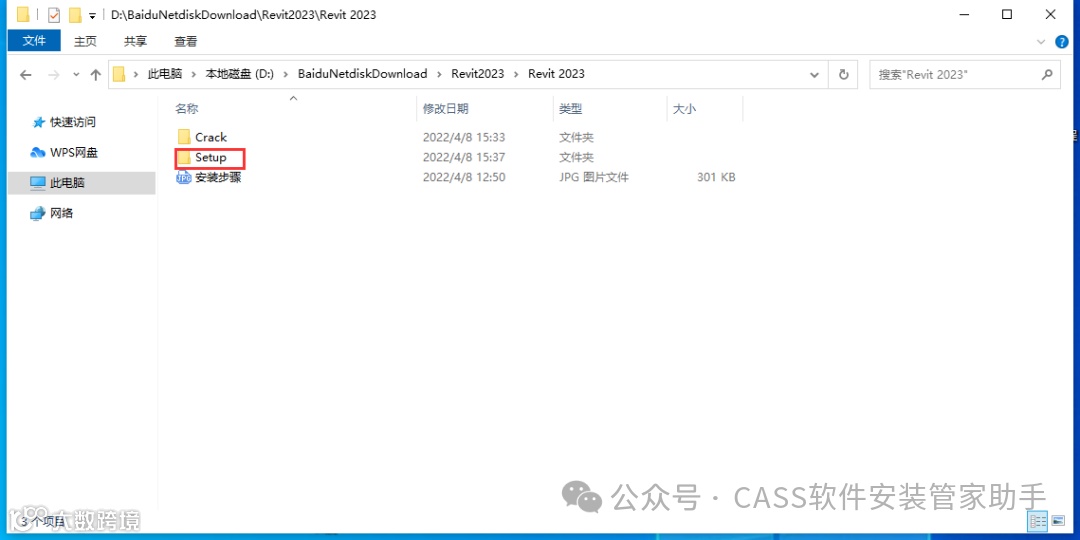Image resolution: width=1080 pixels, height=540 pixels.
Task: Minimize the File Explorer window
Action: 964,14
